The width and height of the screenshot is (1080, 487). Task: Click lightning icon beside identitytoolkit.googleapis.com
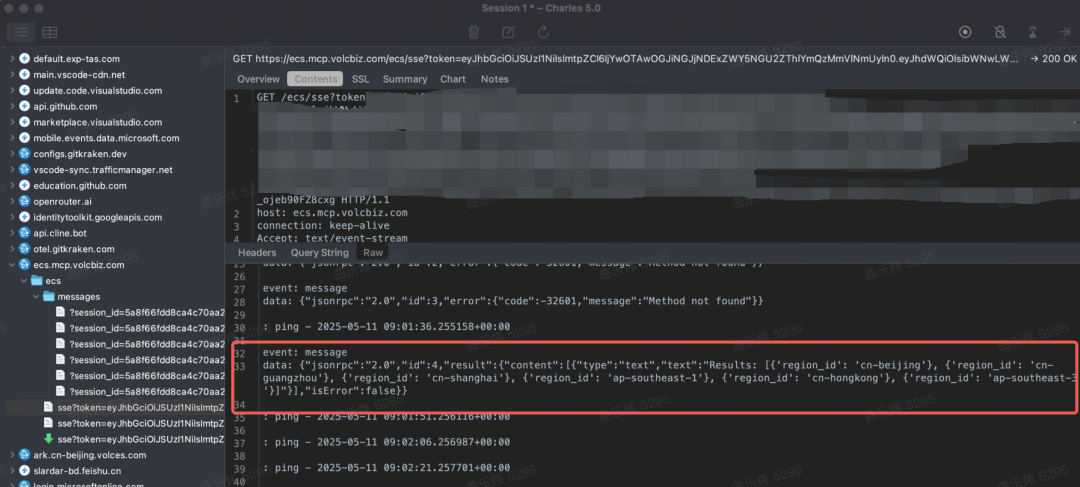[25, 218]
